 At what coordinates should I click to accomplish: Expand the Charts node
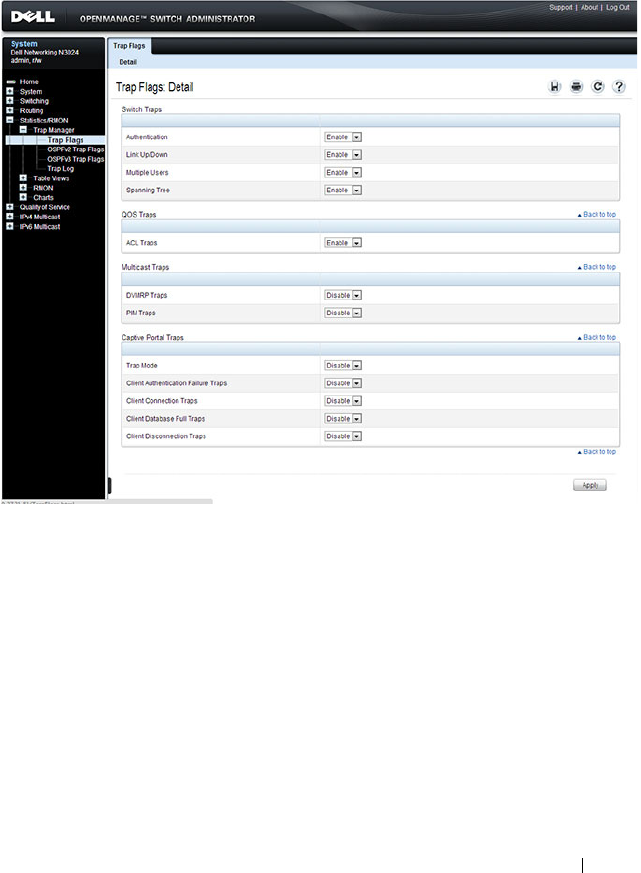(23, 197)
